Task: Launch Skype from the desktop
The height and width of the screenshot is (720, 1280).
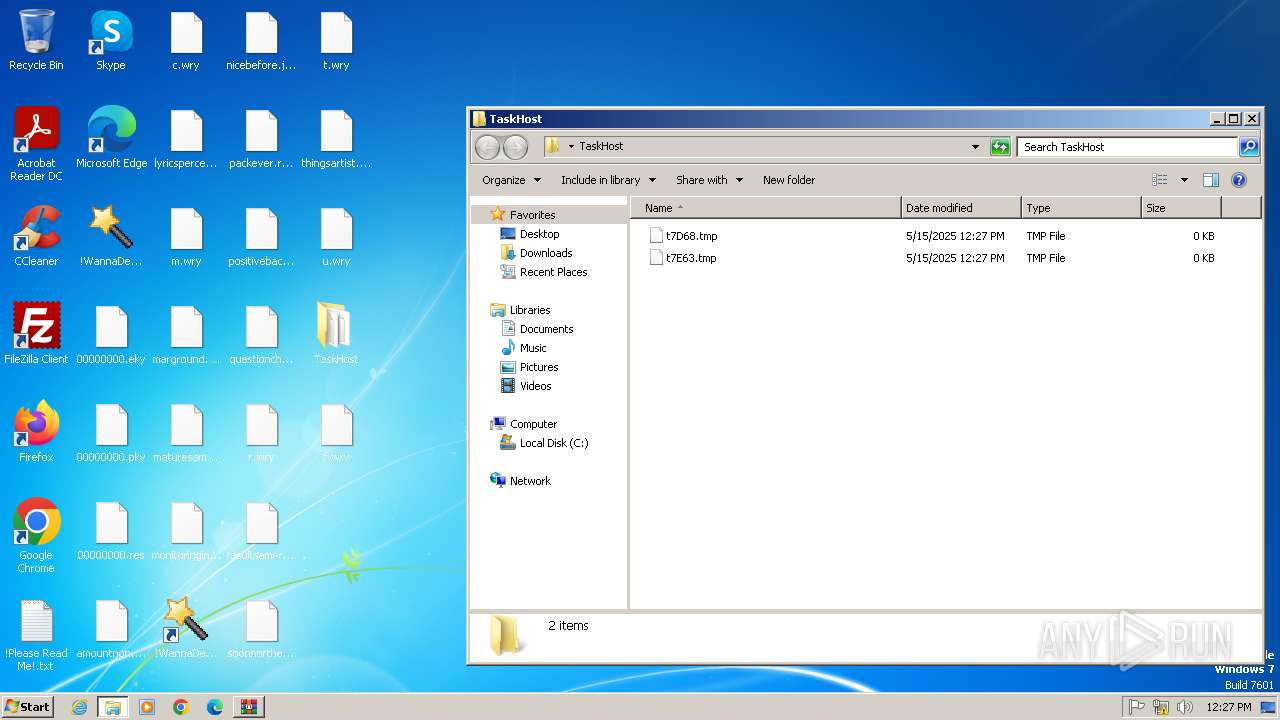Action: tap(111, 41)
